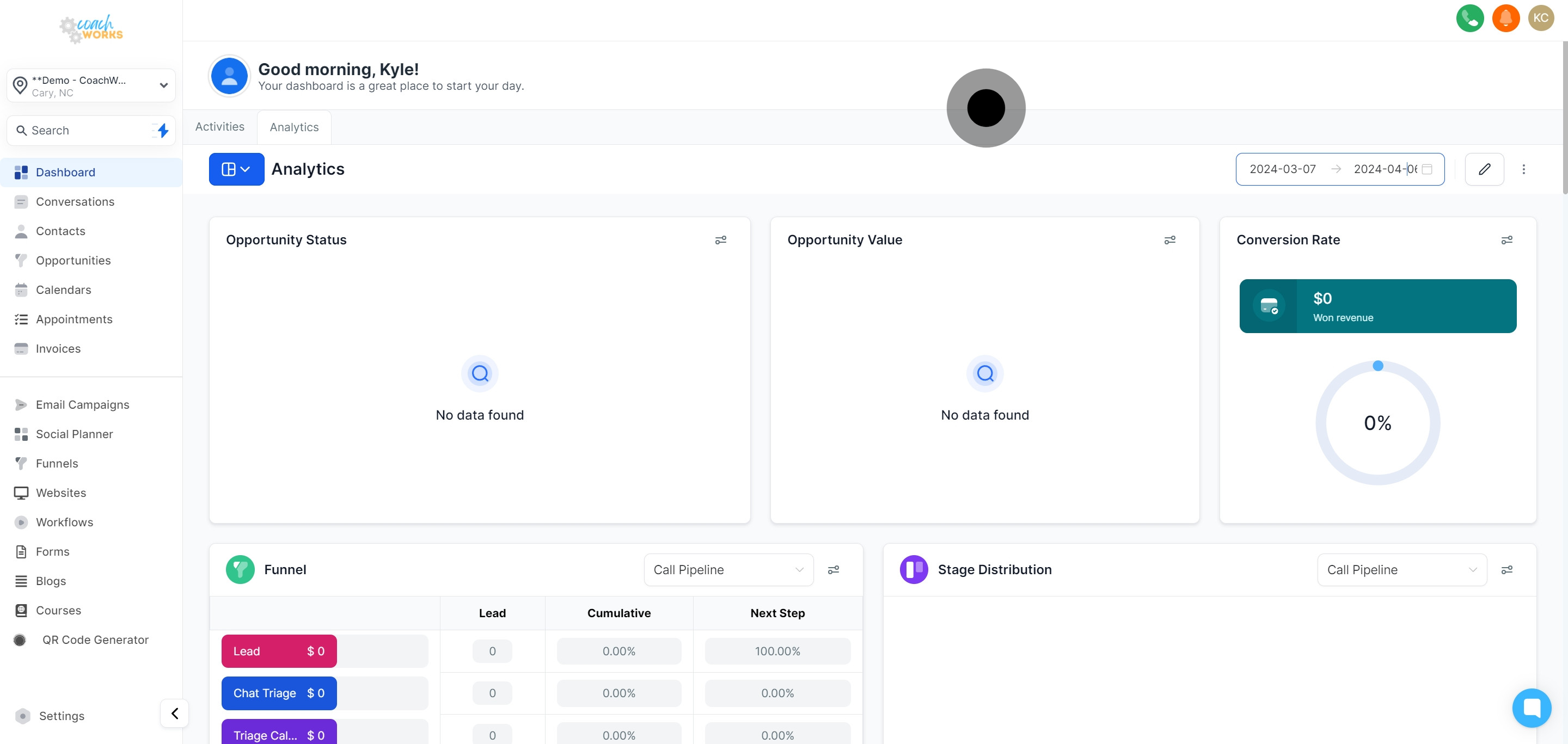Switch to the Activities tab
The width and height of the screenshot is (1568, 744).
tap(220, 126)
